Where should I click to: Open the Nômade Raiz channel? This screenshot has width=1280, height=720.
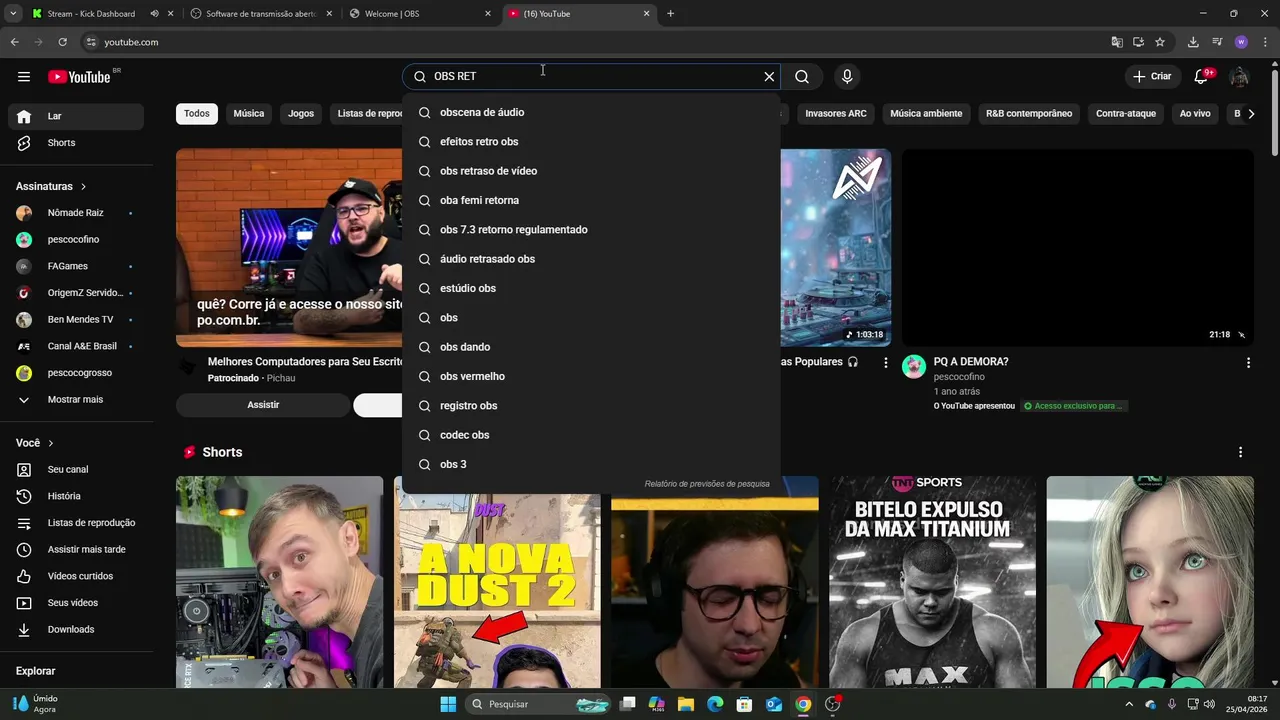pyautogui.click(x=76, y=213)
